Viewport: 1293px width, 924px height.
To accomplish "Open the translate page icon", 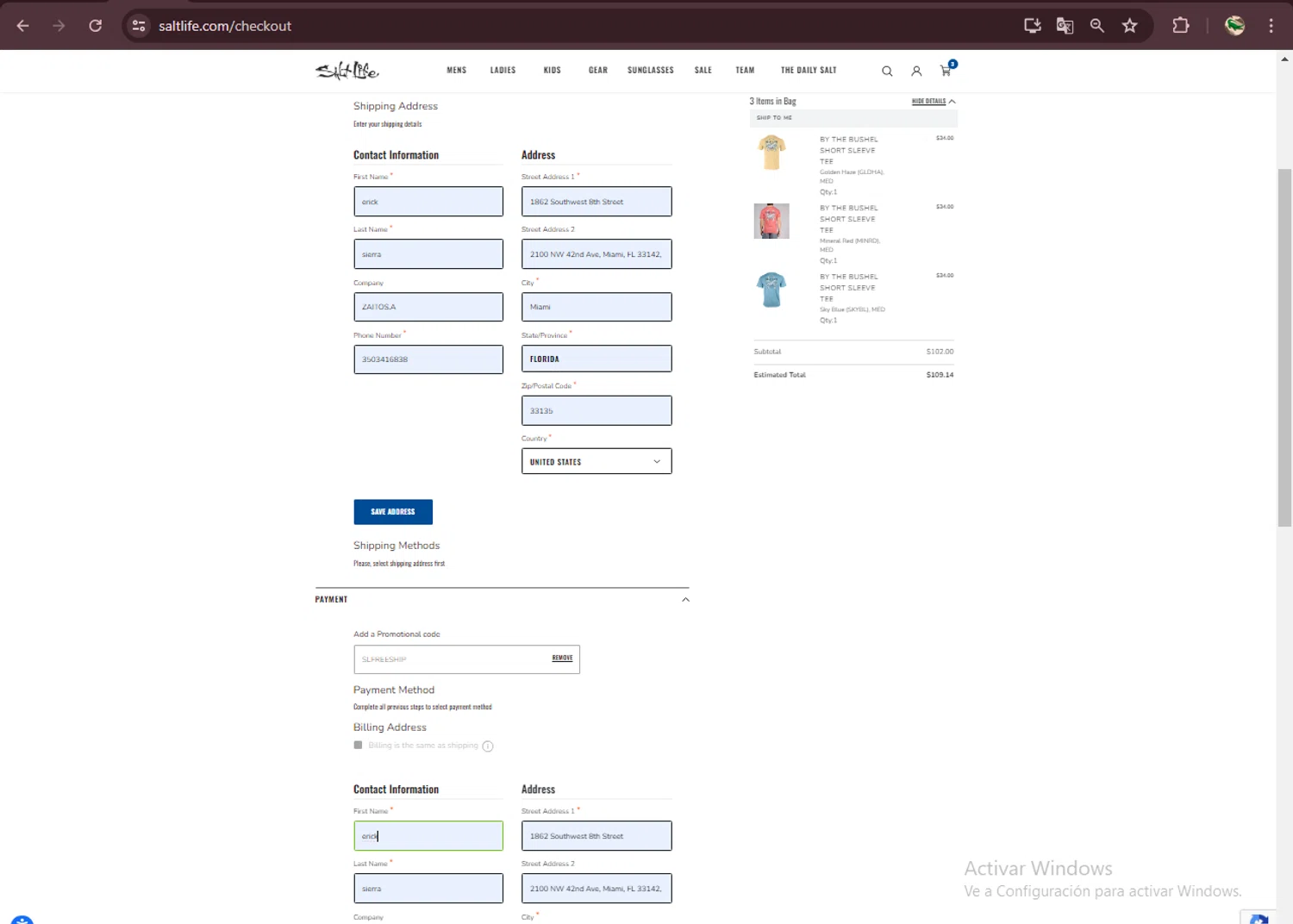I will click(1065, 26).
